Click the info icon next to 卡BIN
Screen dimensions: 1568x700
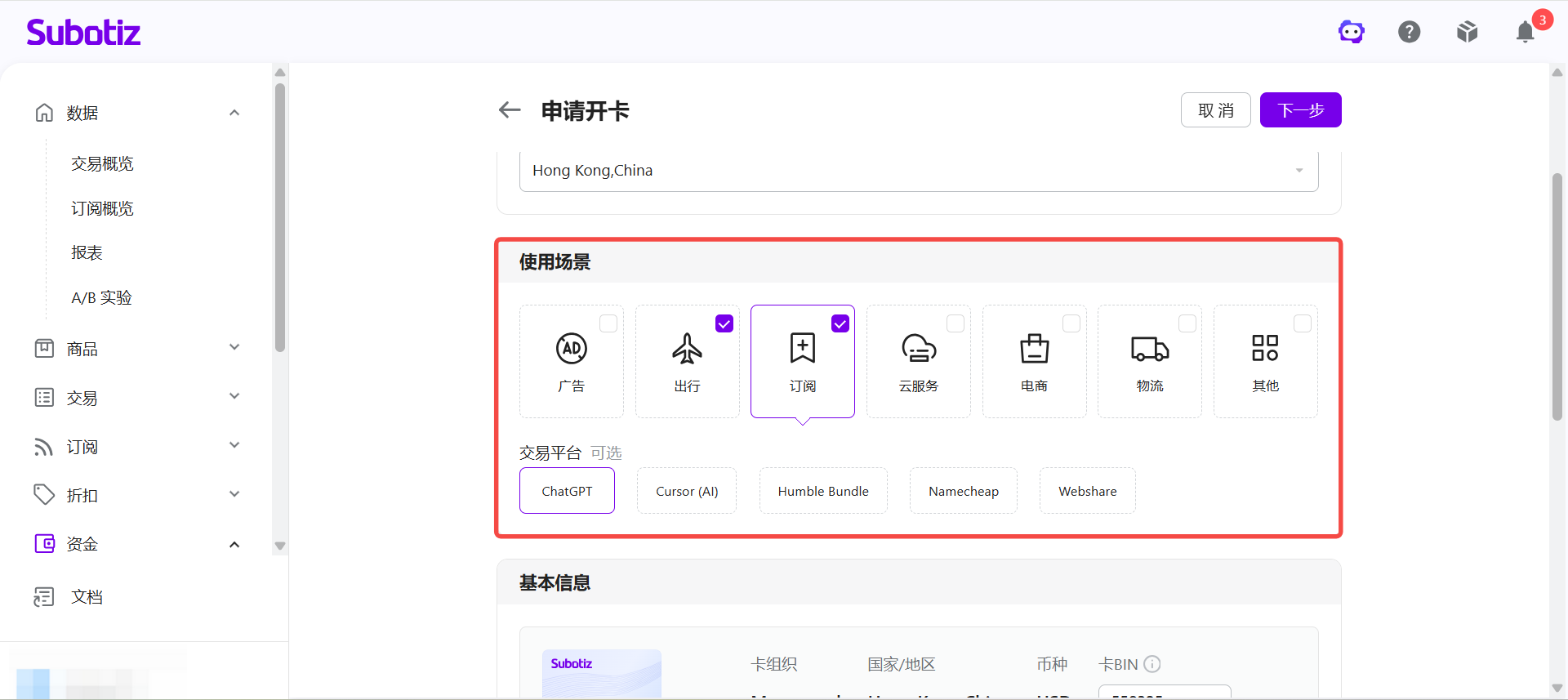(1152, 664)
